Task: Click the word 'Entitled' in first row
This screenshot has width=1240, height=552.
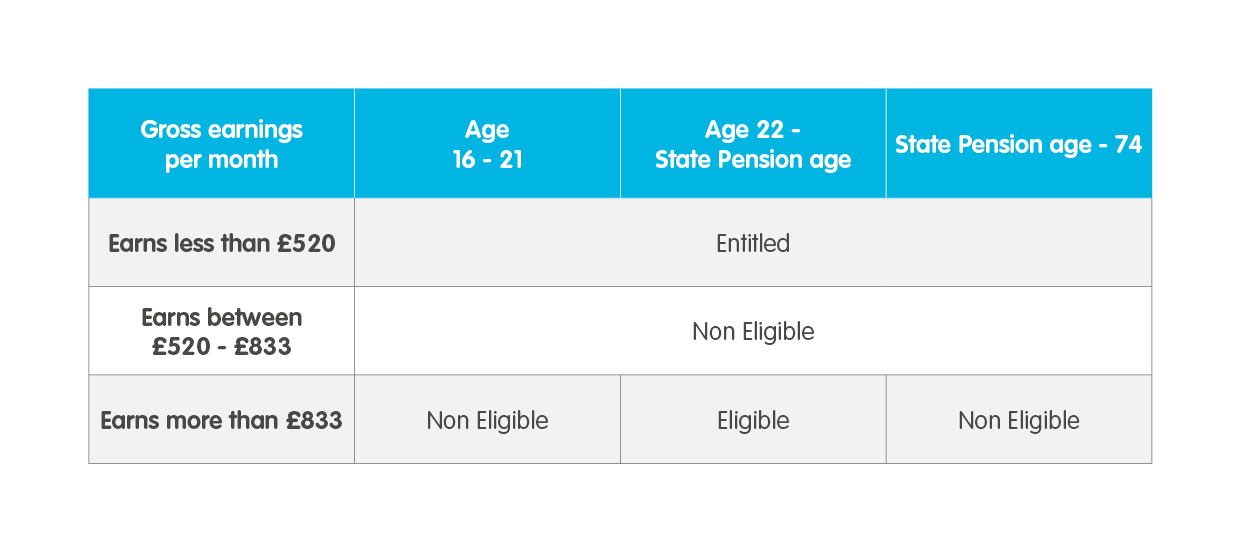Action: [x=753, y=243]
